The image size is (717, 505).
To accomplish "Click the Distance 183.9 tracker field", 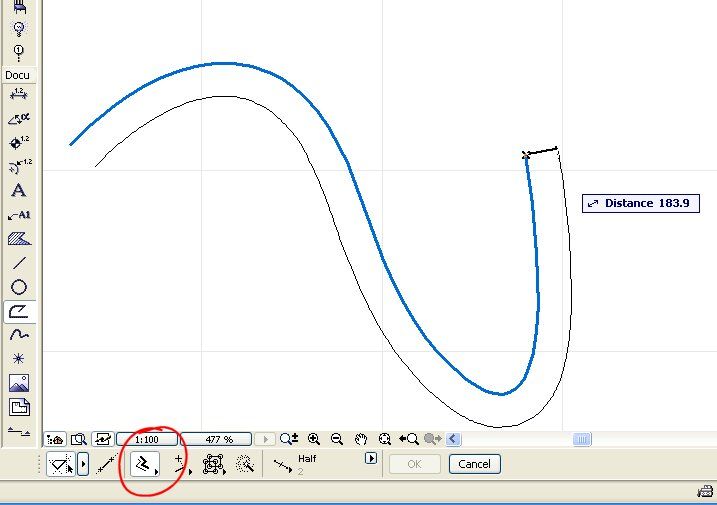I will (x=641, y=204).
